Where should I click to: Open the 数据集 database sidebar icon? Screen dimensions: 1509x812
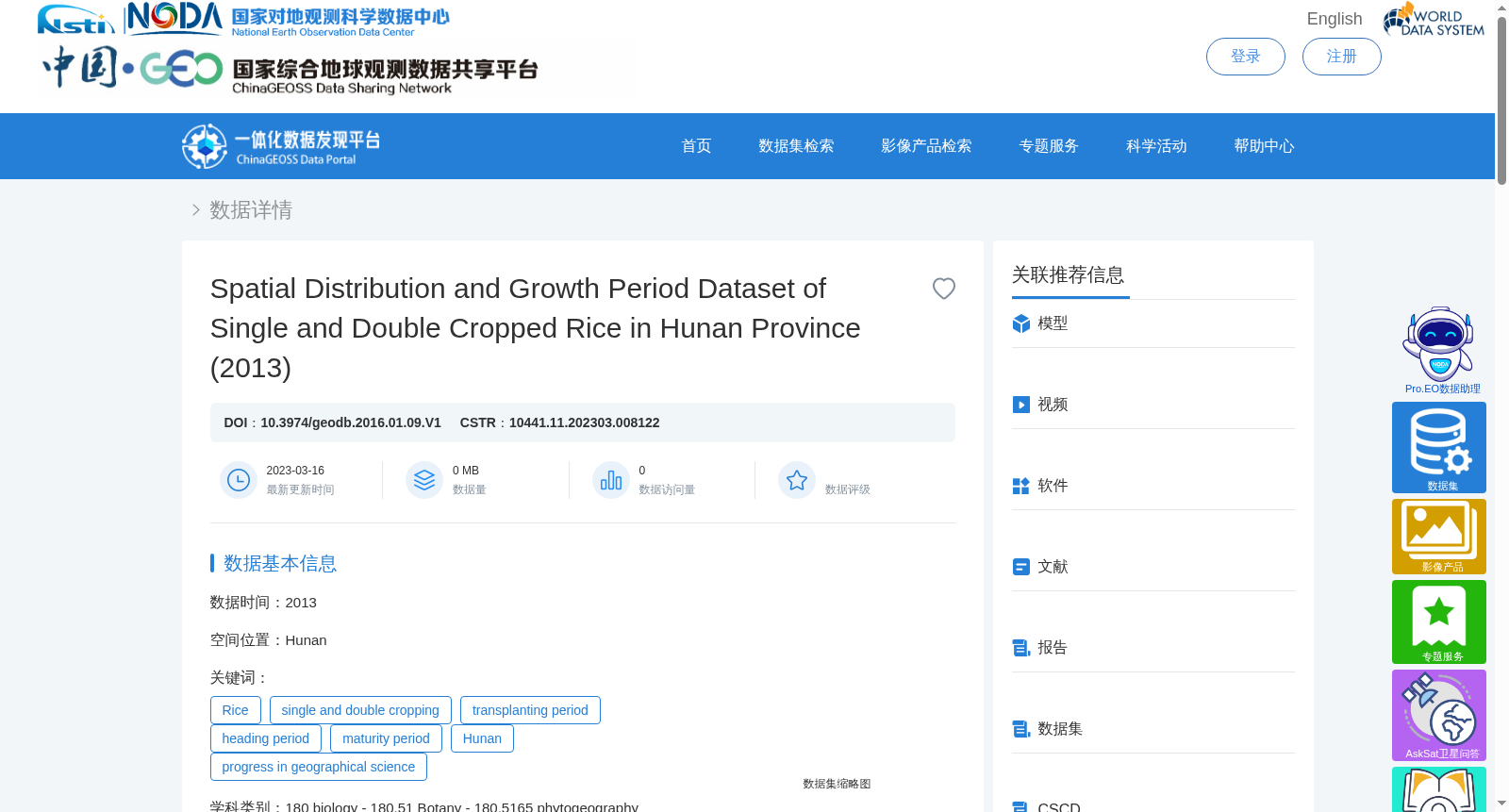(x=1439, y=447)
